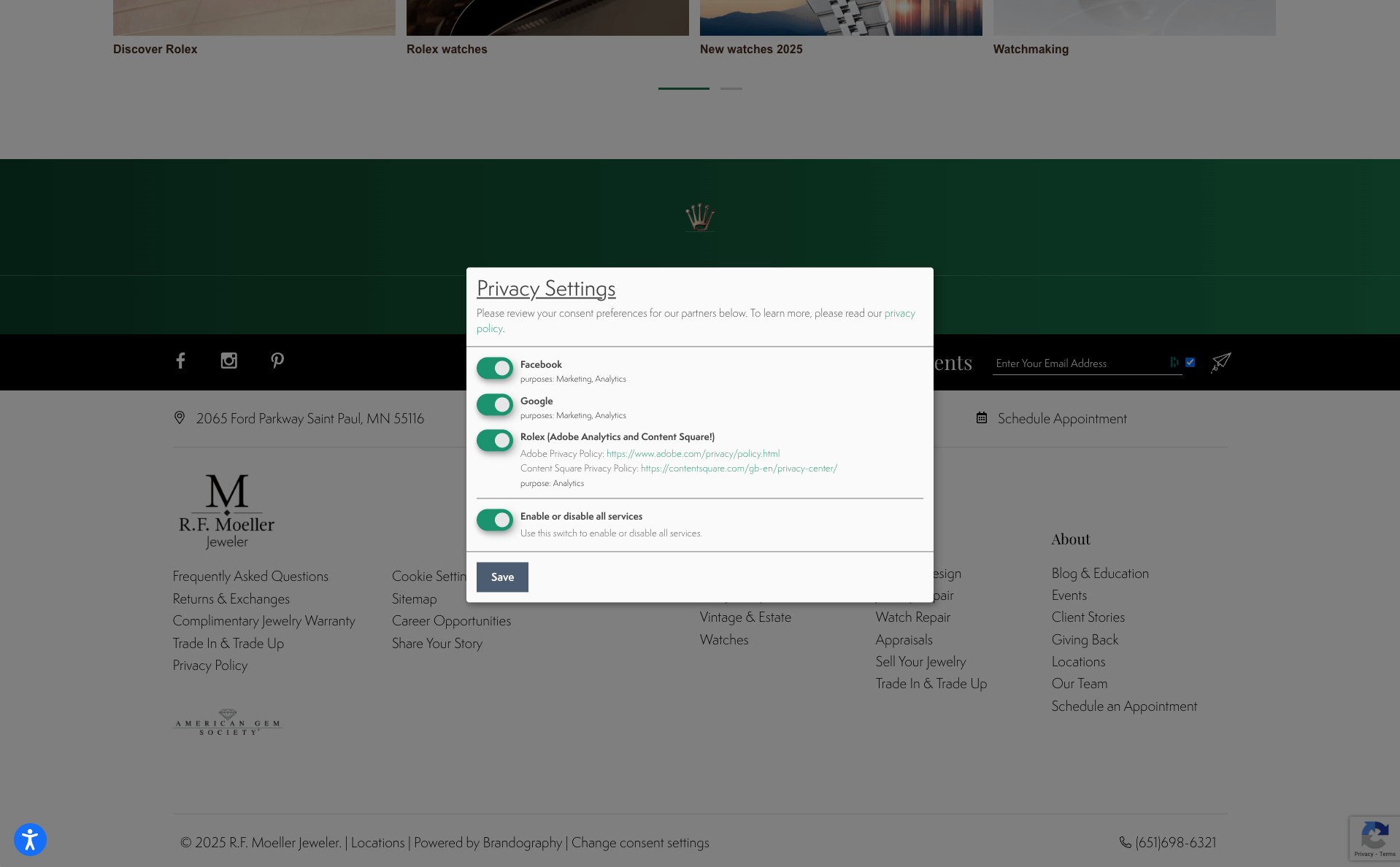
Task: Open the 2065 Ford Parkway address link
Action: click(309, 418)
